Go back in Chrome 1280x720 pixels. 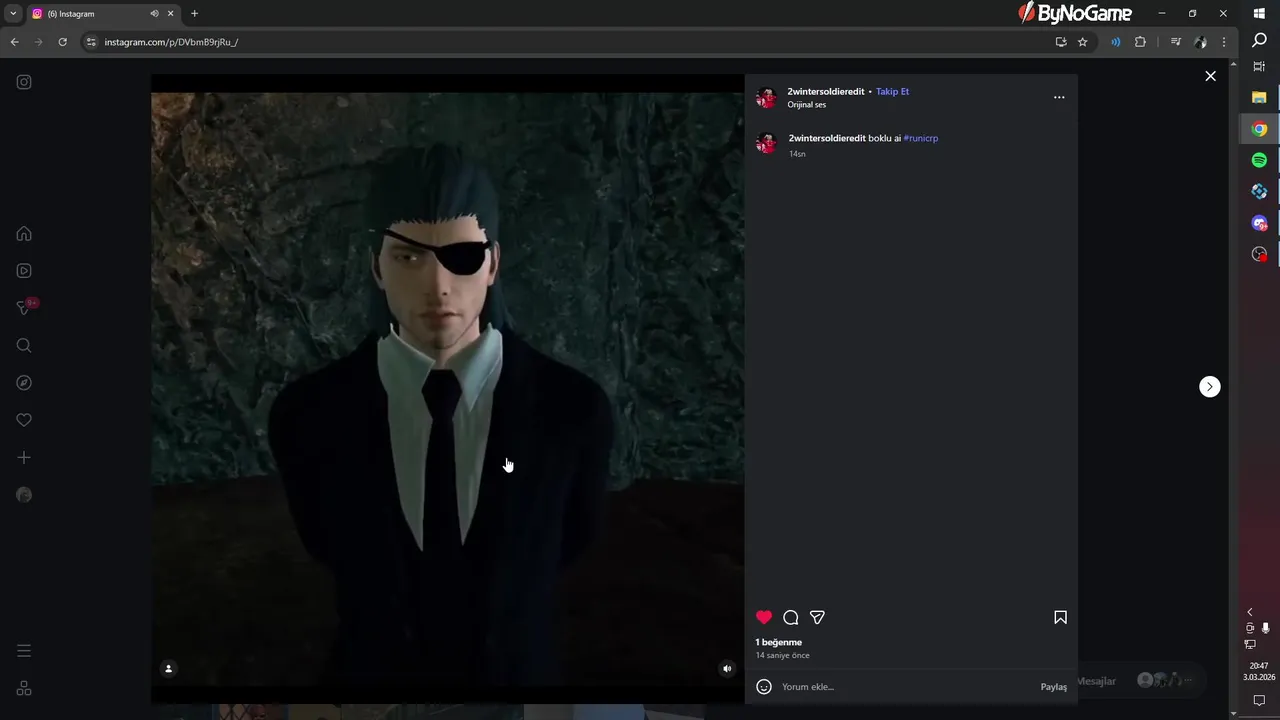[x=14, y=42]
